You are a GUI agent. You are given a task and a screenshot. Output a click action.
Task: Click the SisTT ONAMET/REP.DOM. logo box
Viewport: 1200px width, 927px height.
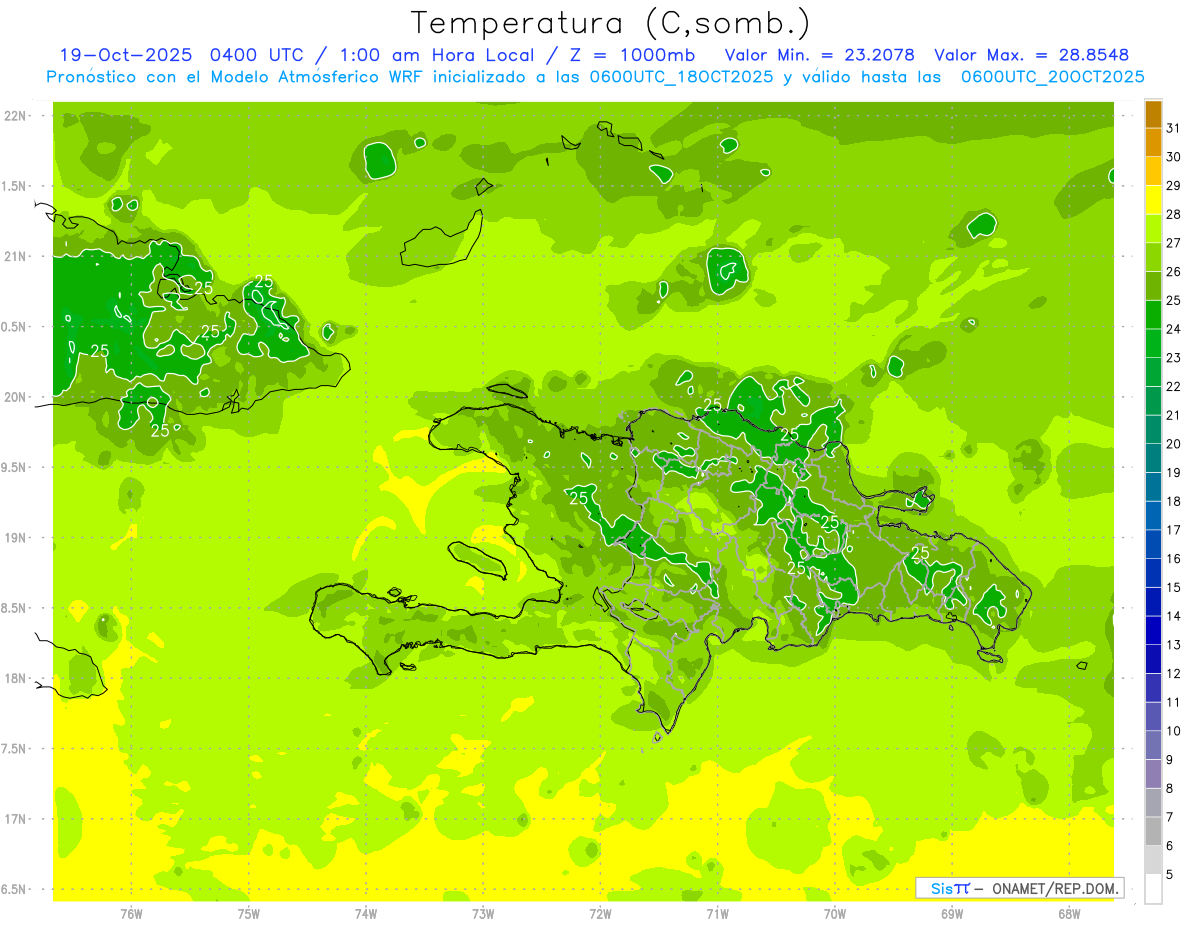point(1019,888)
